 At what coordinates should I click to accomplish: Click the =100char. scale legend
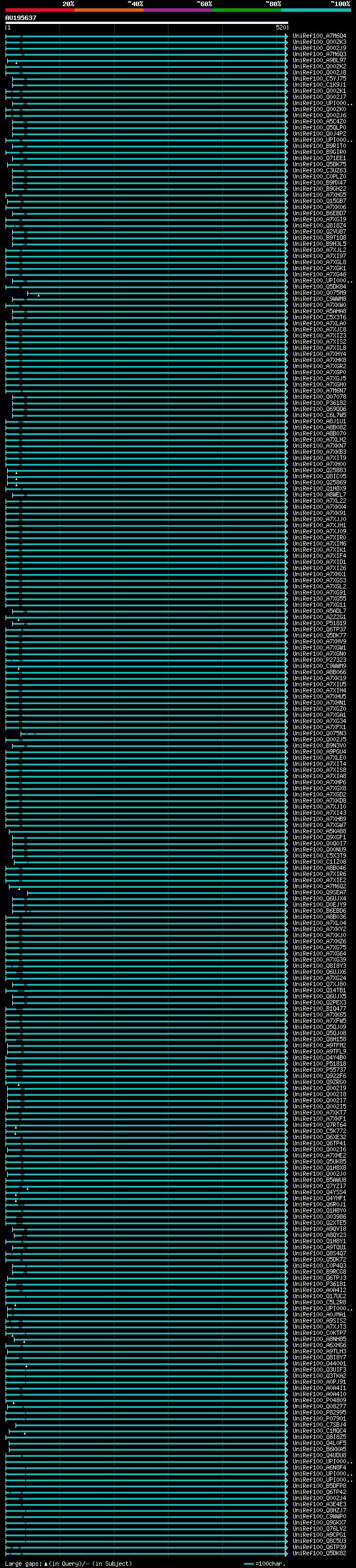coord(264,1563)
